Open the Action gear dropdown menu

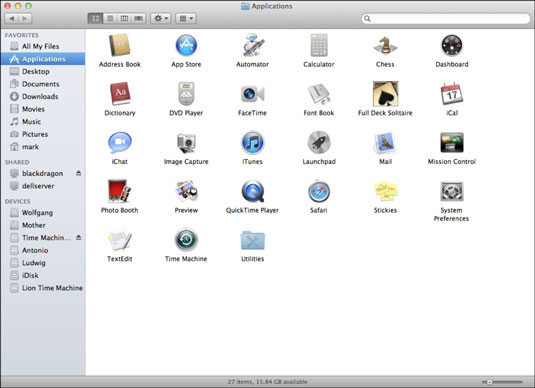click(160, 18)
